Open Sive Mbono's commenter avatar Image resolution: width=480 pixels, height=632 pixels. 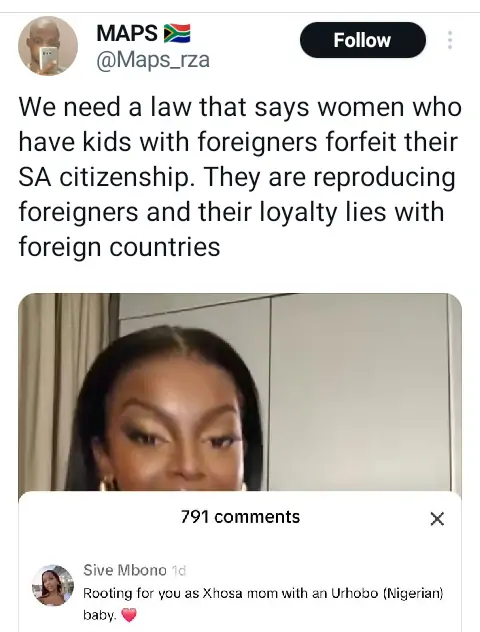(53, 585)
